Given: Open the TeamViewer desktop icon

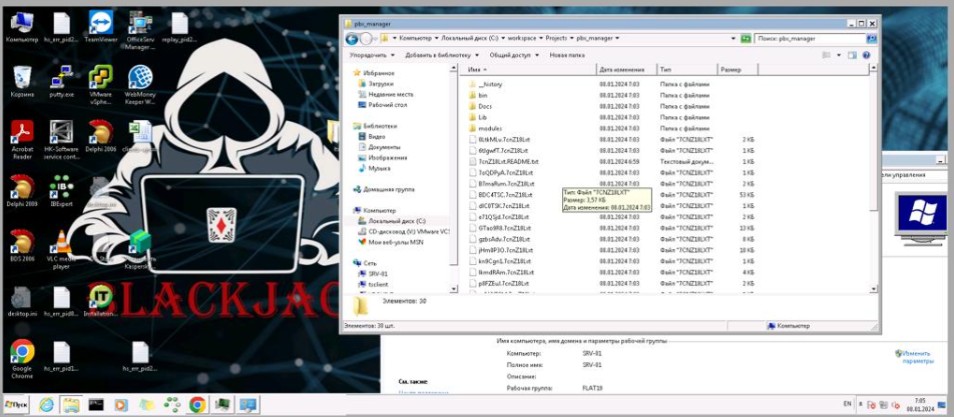Looking at the screenshot, I should point(101,24).
